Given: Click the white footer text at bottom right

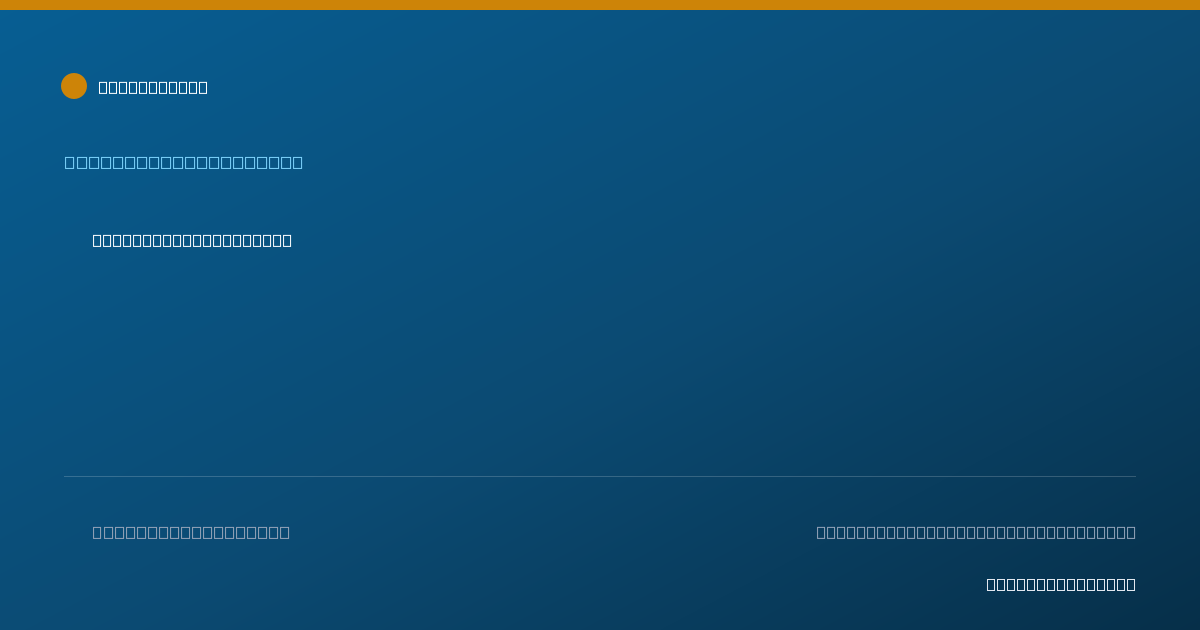Looking at the screenshot, I should (x=1061, y=584).
